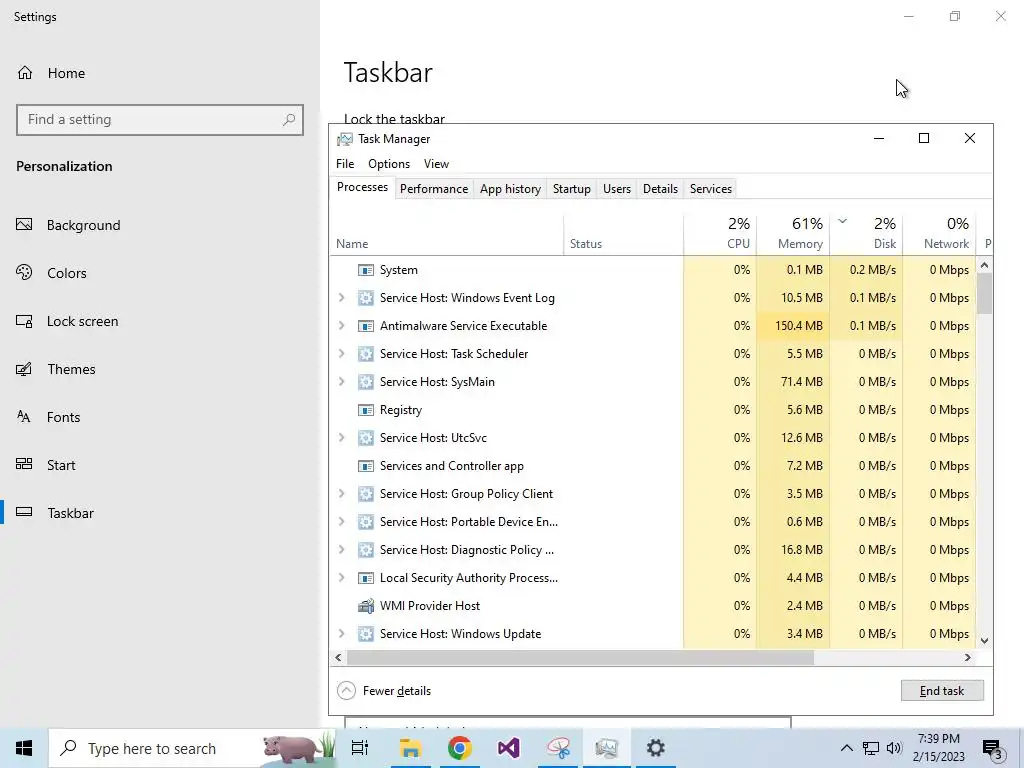Click the vertical scrollbar down arrow
Image resolution: width=1024 pixels, height=768 pixels.
(x=984, y=641)
